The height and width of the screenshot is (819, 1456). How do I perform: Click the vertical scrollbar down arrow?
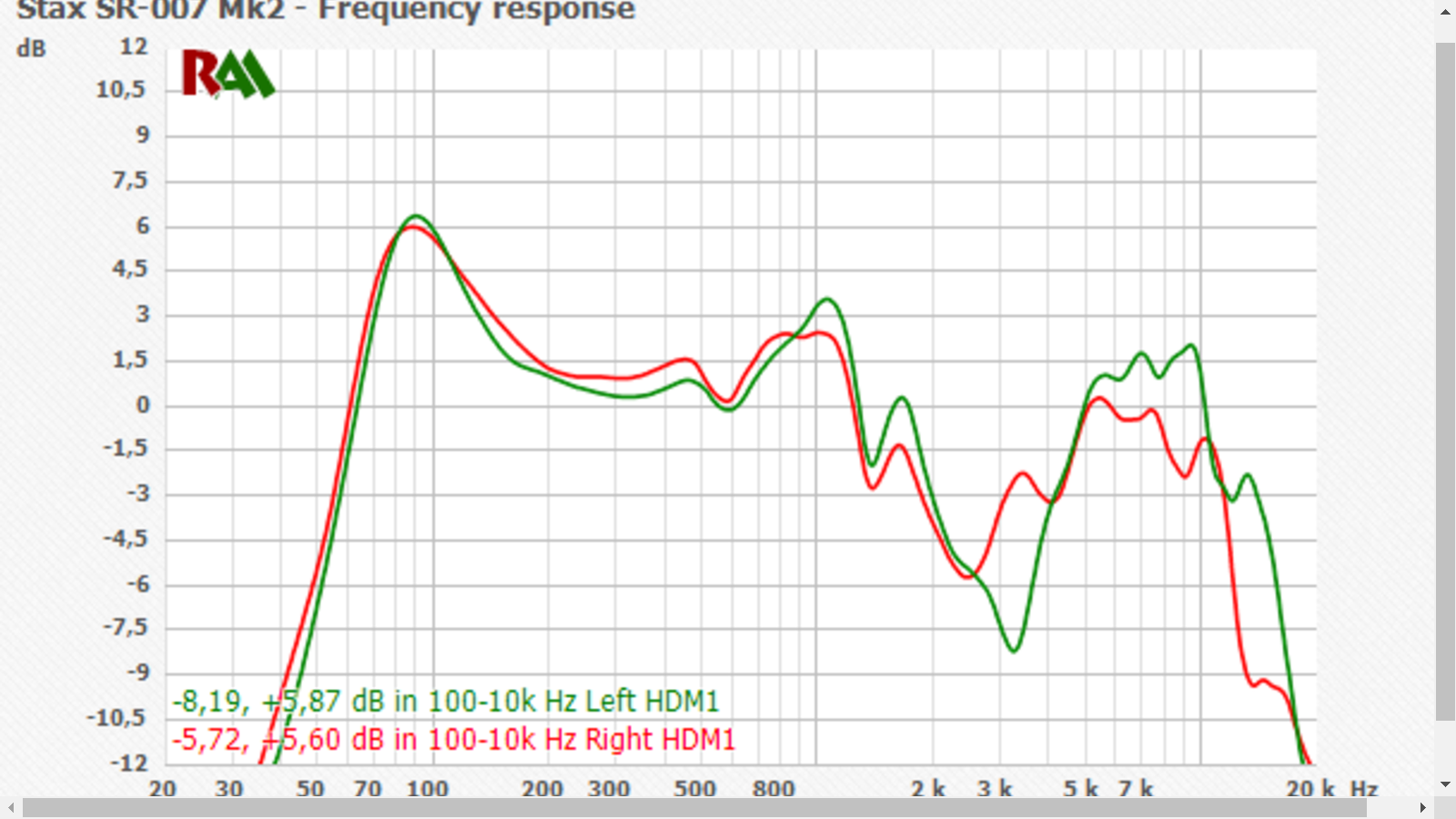tap(1445, 784)
